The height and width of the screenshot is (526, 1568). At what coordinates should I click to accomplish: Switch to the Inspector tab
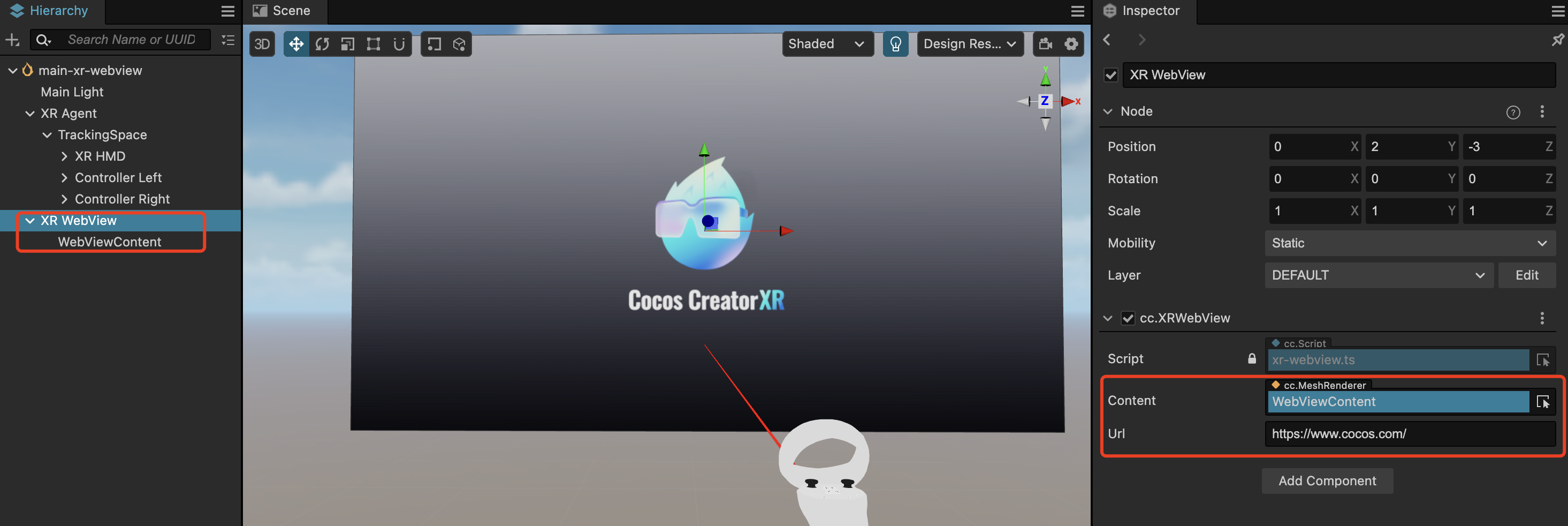tap(1143, 11)
